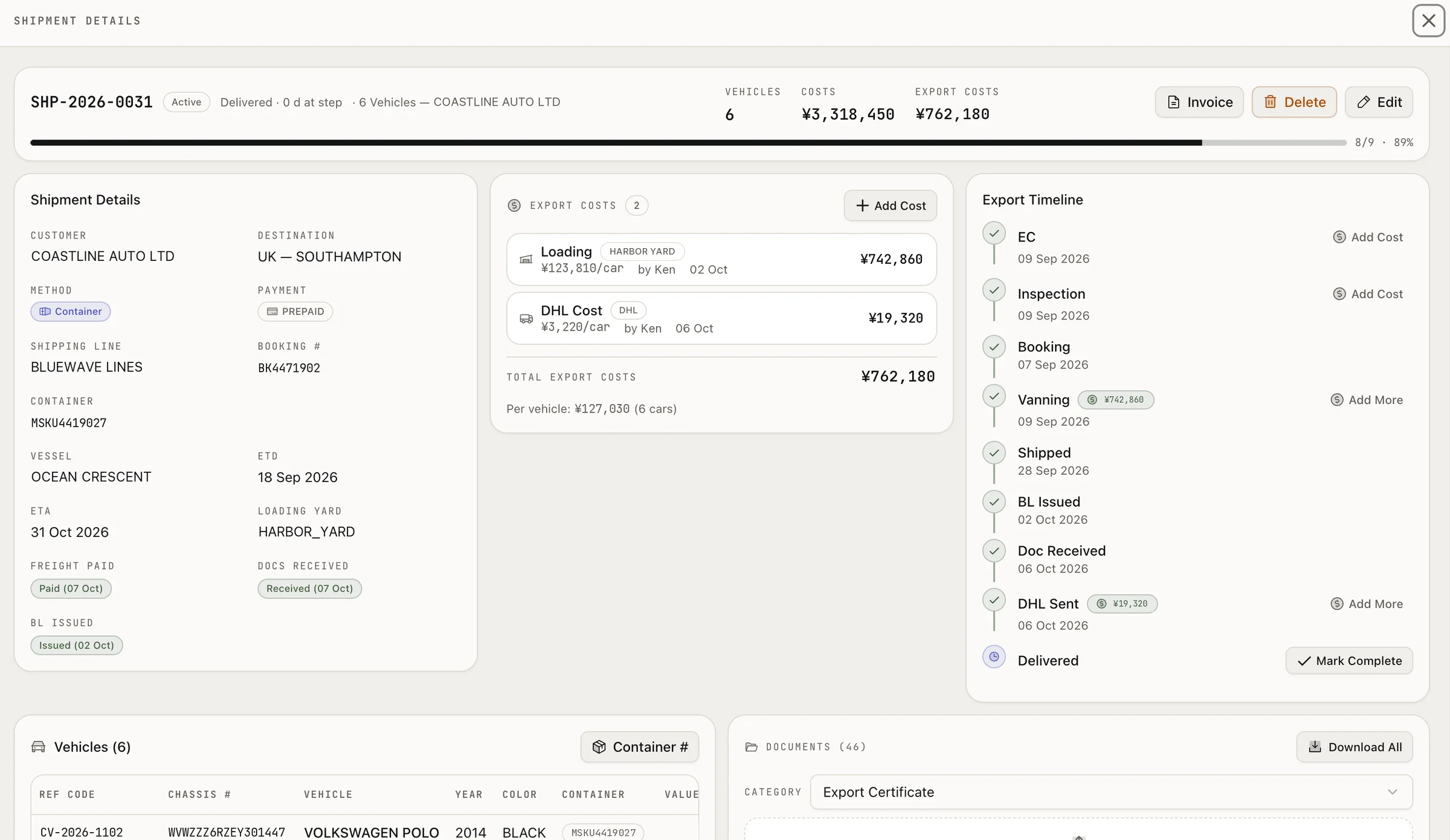Image resolution: width=1450 pixels, height=840 pixels.
Task: Open the Invoice for this shipment
Action: coord(1199,102)
